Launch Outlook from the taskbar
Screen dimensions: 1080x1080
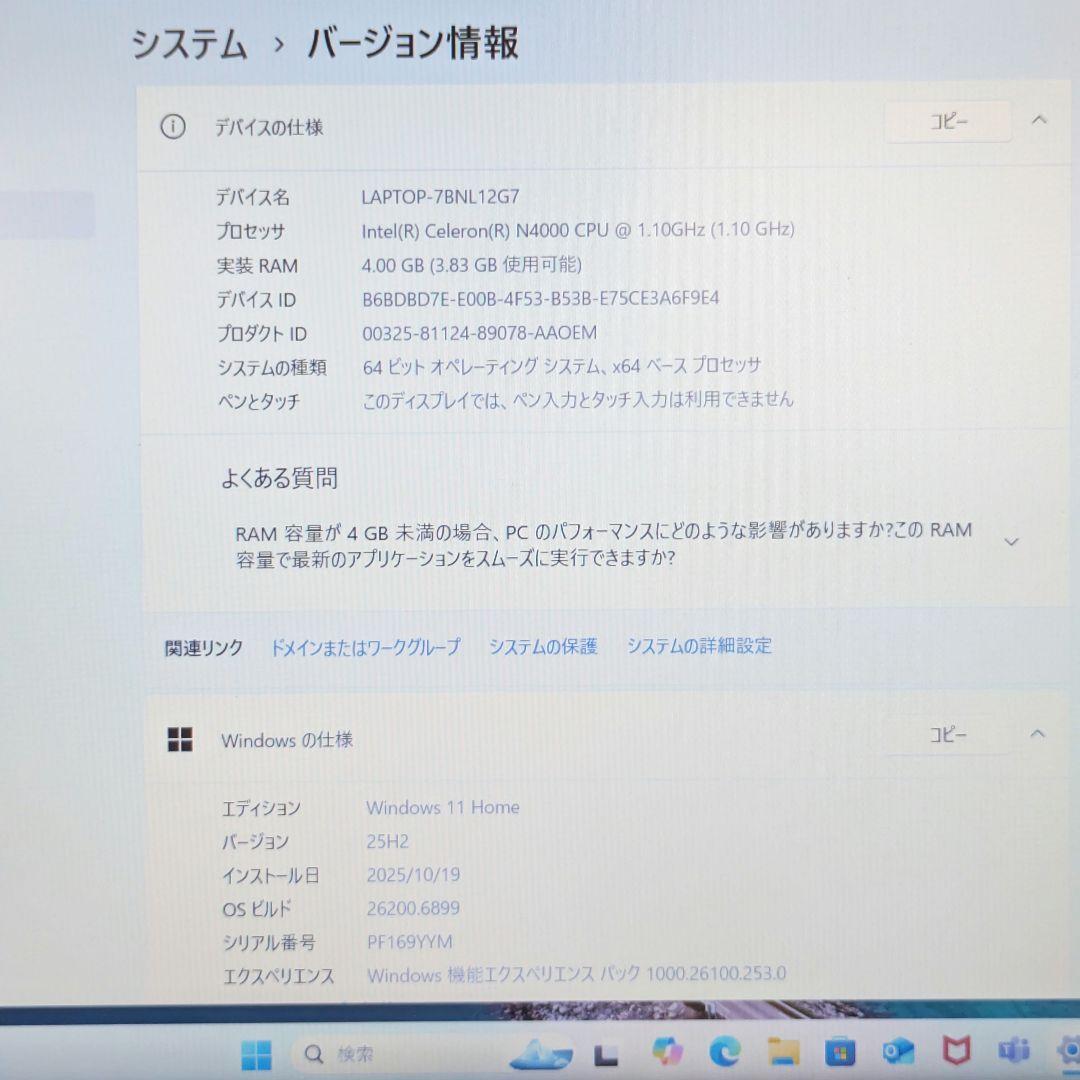(897, 1053)
